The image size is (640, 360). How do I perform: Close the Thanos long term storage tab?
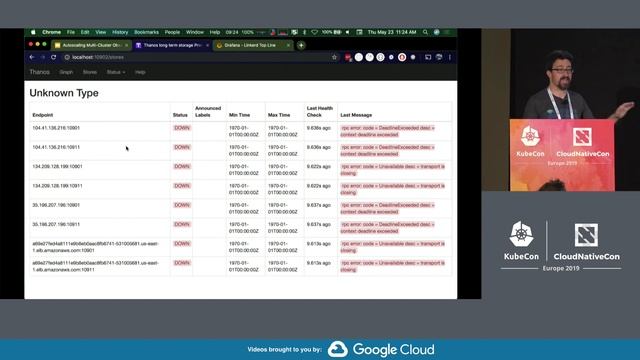[x=207, y=45]
